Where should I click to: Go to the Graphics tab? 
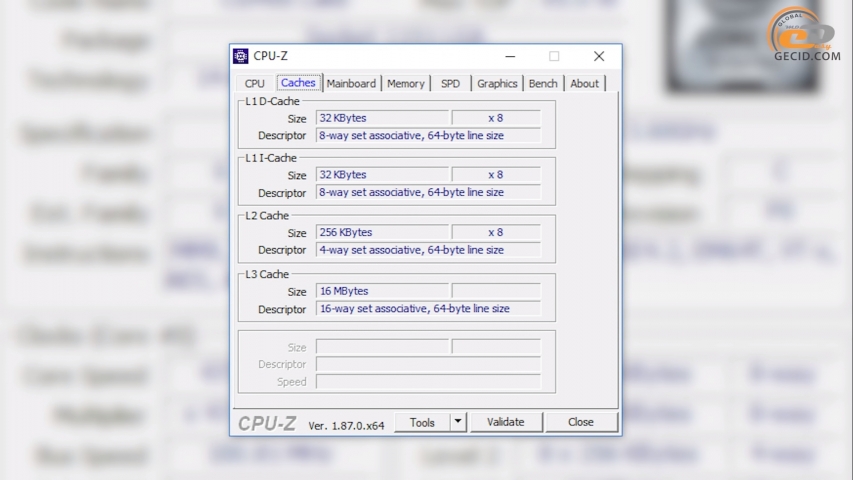(x=497, y=84)
